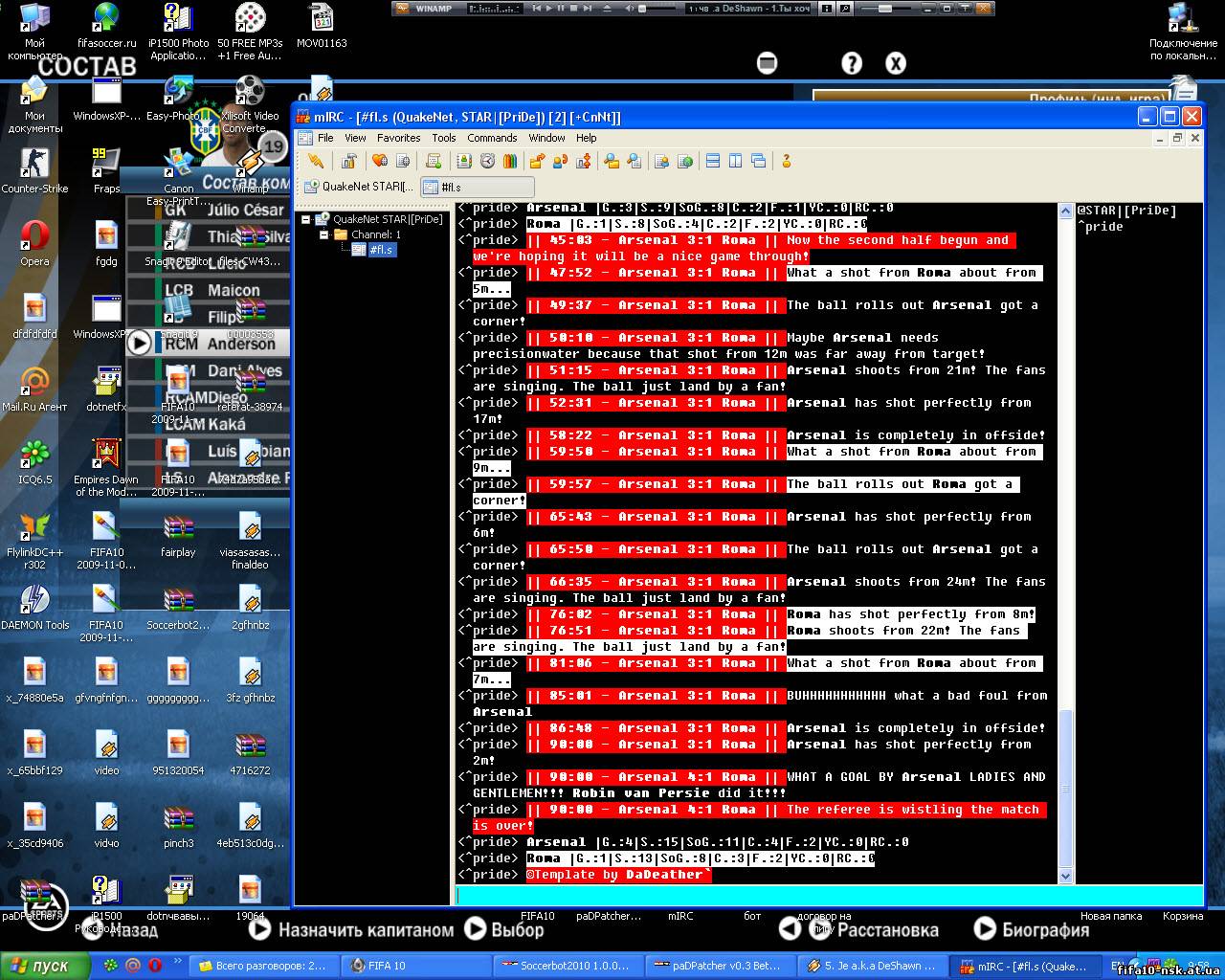The height and width of the screenshot is (980, 1225).
Task: Click the Winamp search magnifier button
Action: (x=844, y=8)
